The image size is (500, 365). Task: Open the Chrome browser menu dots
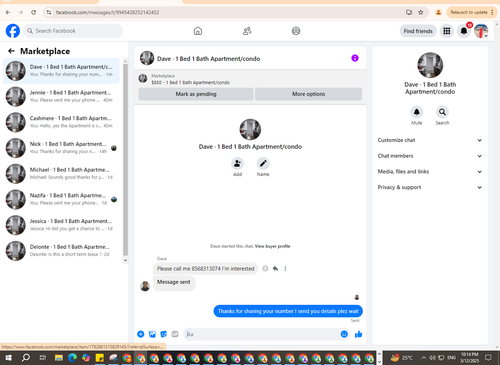[x=492, y=12]
